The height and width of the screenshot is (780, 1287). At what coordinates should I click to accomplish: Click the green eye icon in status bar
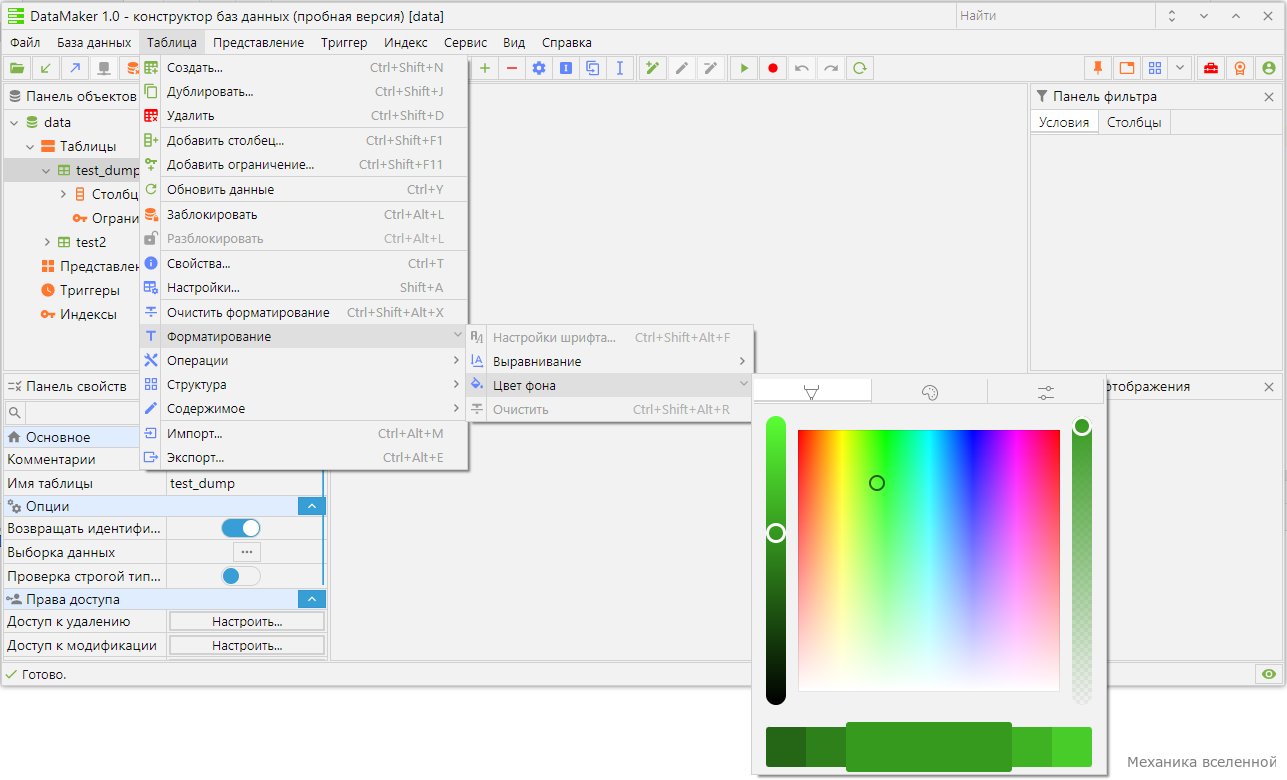[x=1269, y=674]
